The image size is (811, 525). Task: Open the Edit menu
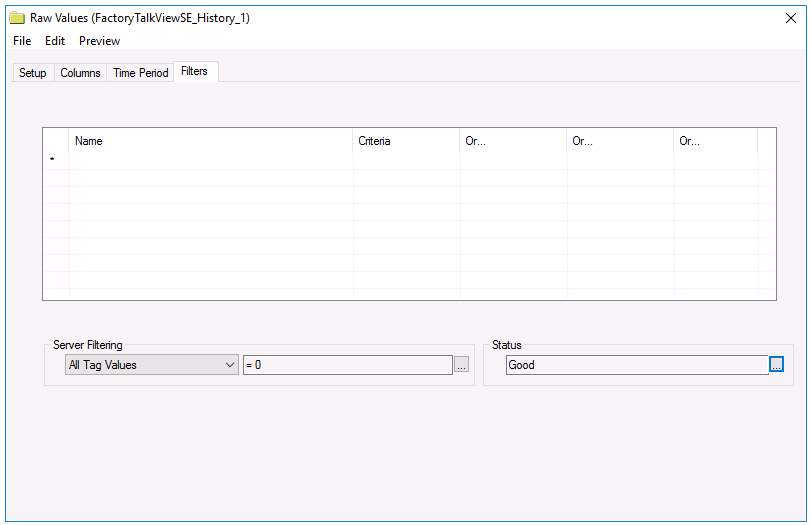coord(55,41)
